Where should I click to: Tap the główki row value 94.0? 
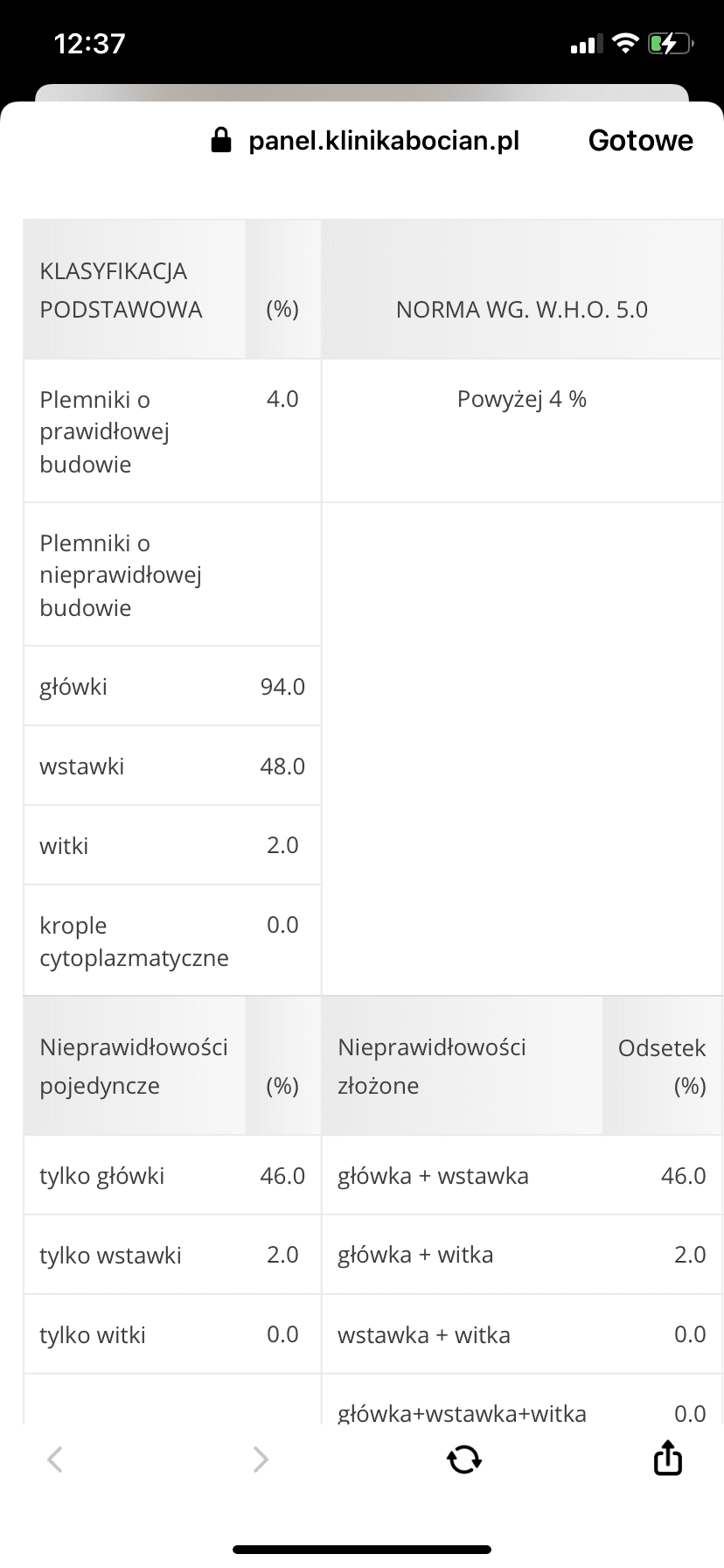click(282, 687)
